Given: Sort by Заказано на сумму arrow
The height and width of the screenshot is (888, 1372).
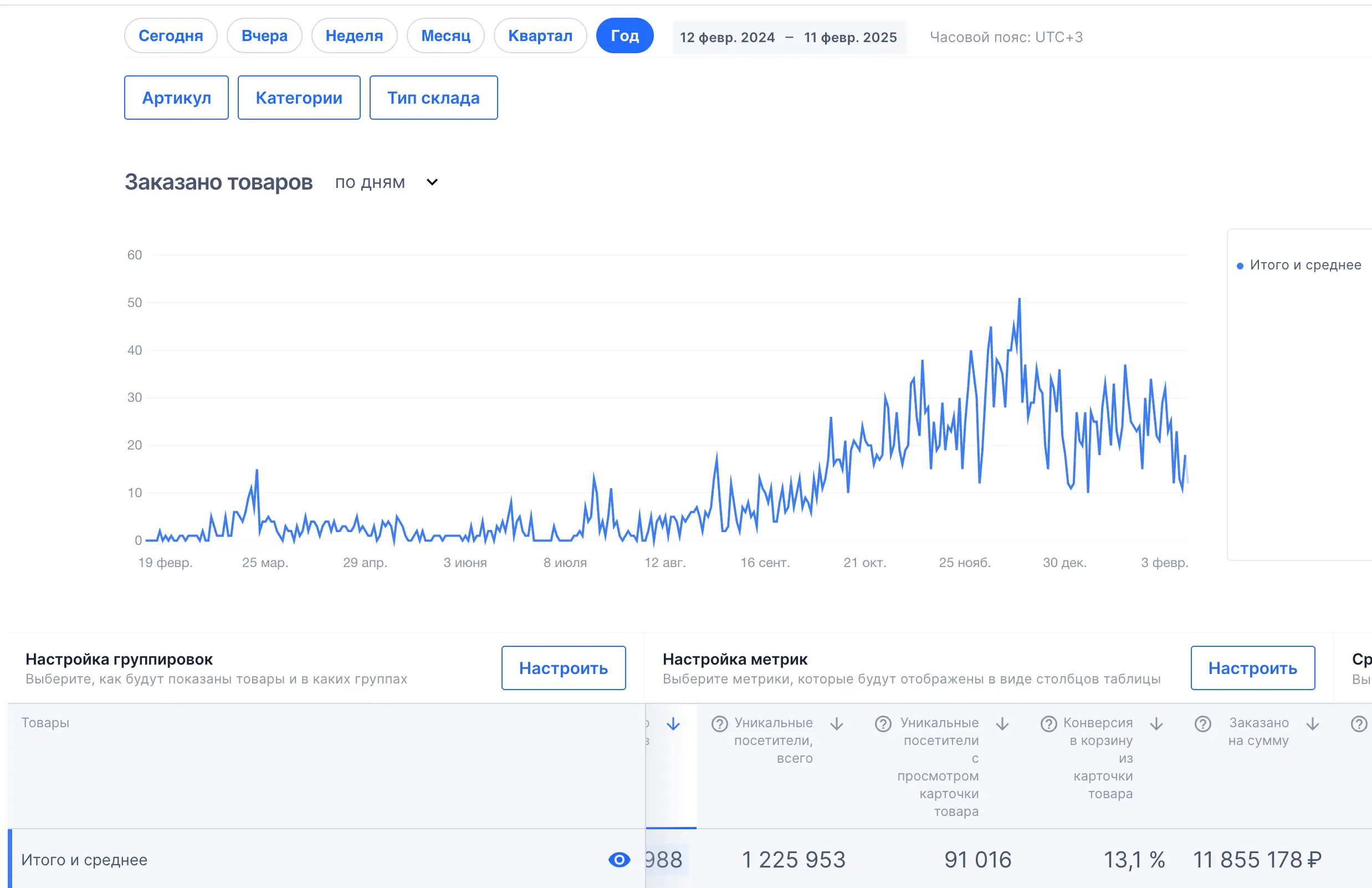Looking at the screenshot, I should click(x=1312, y=724).
